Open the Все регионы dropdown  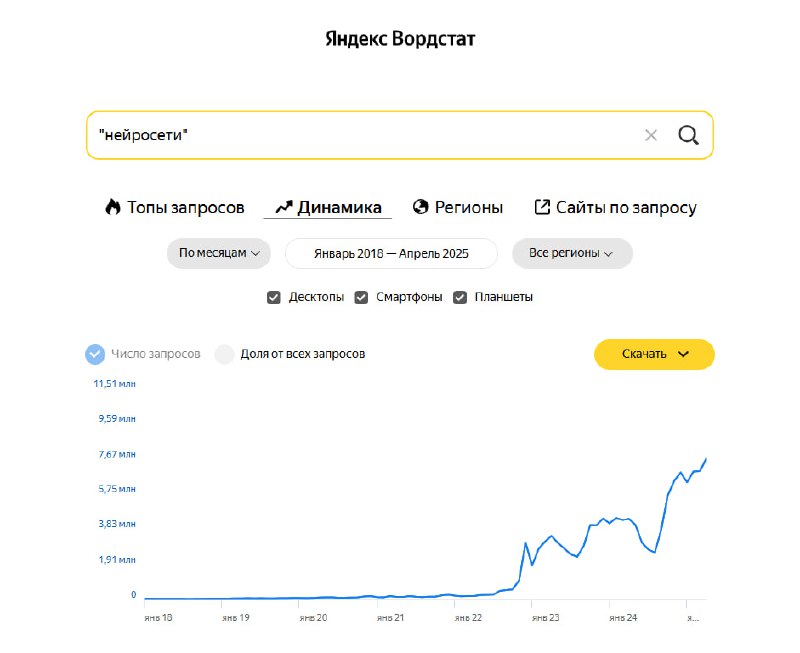click(572, 253)
